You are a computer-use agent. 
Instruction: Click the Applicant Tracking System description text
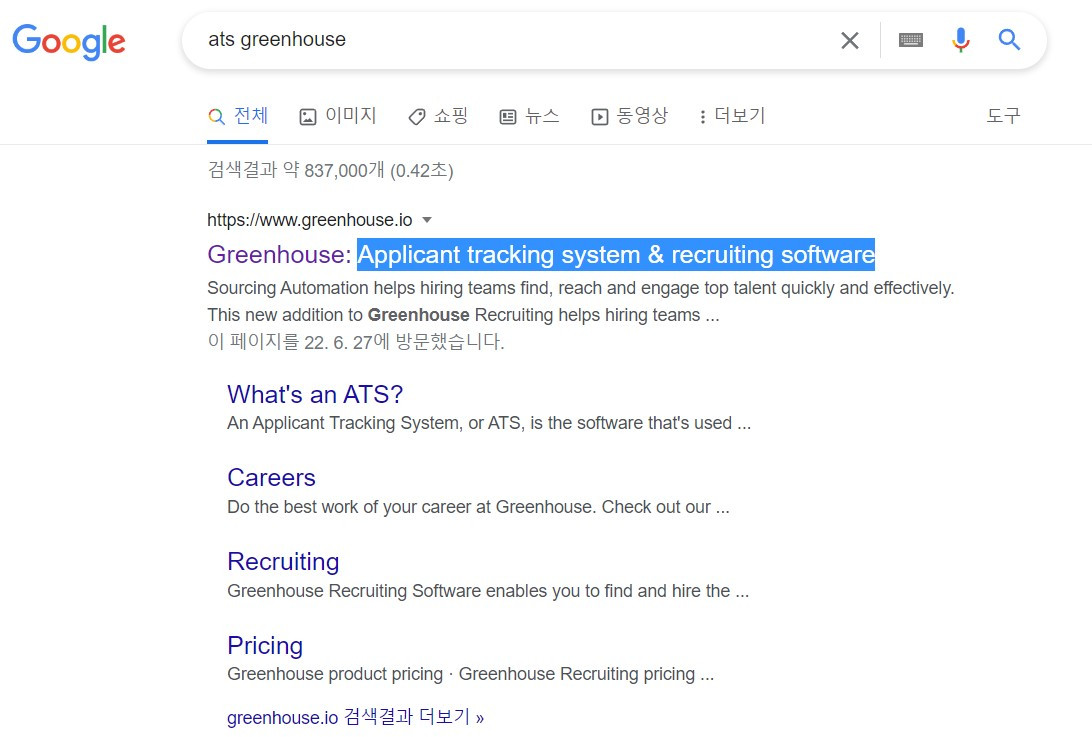click(489, 423)
